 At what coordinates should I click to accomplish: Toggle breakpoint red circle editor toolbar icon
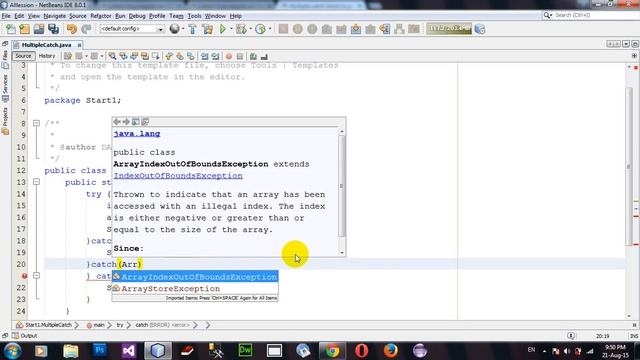coord(229,56)
